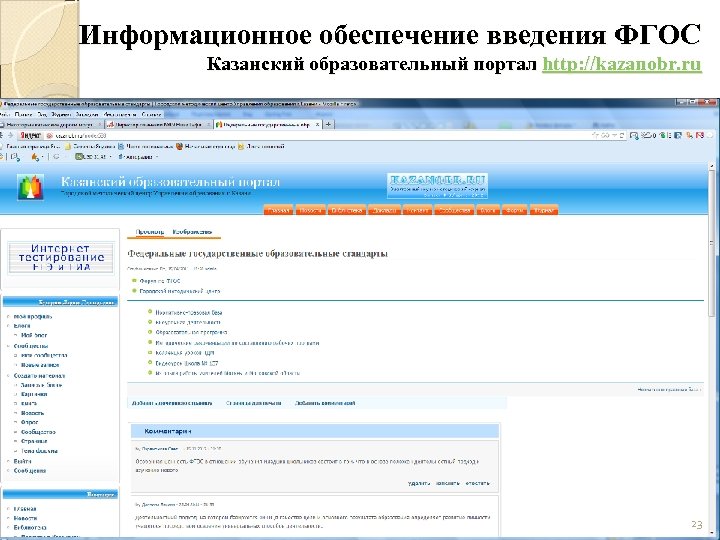
Task: Click orange Журнал button in site header
Action: tap(544, 210)
